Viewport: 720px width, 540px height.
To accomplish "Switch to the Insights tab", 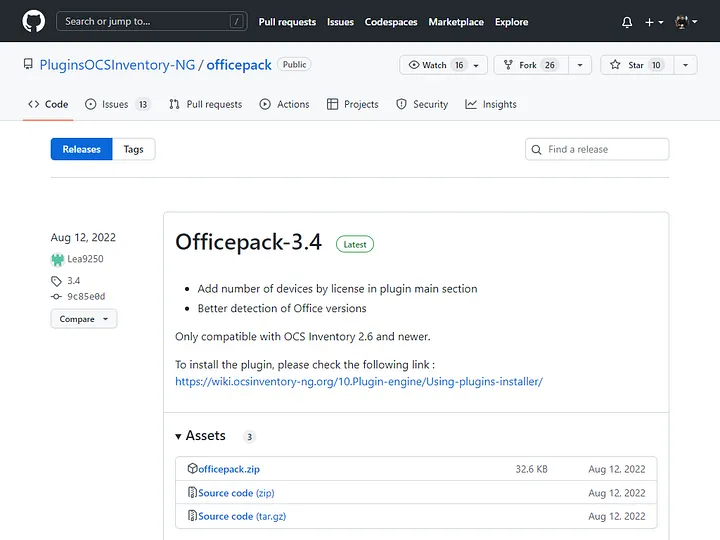I will tap(491, 104).
